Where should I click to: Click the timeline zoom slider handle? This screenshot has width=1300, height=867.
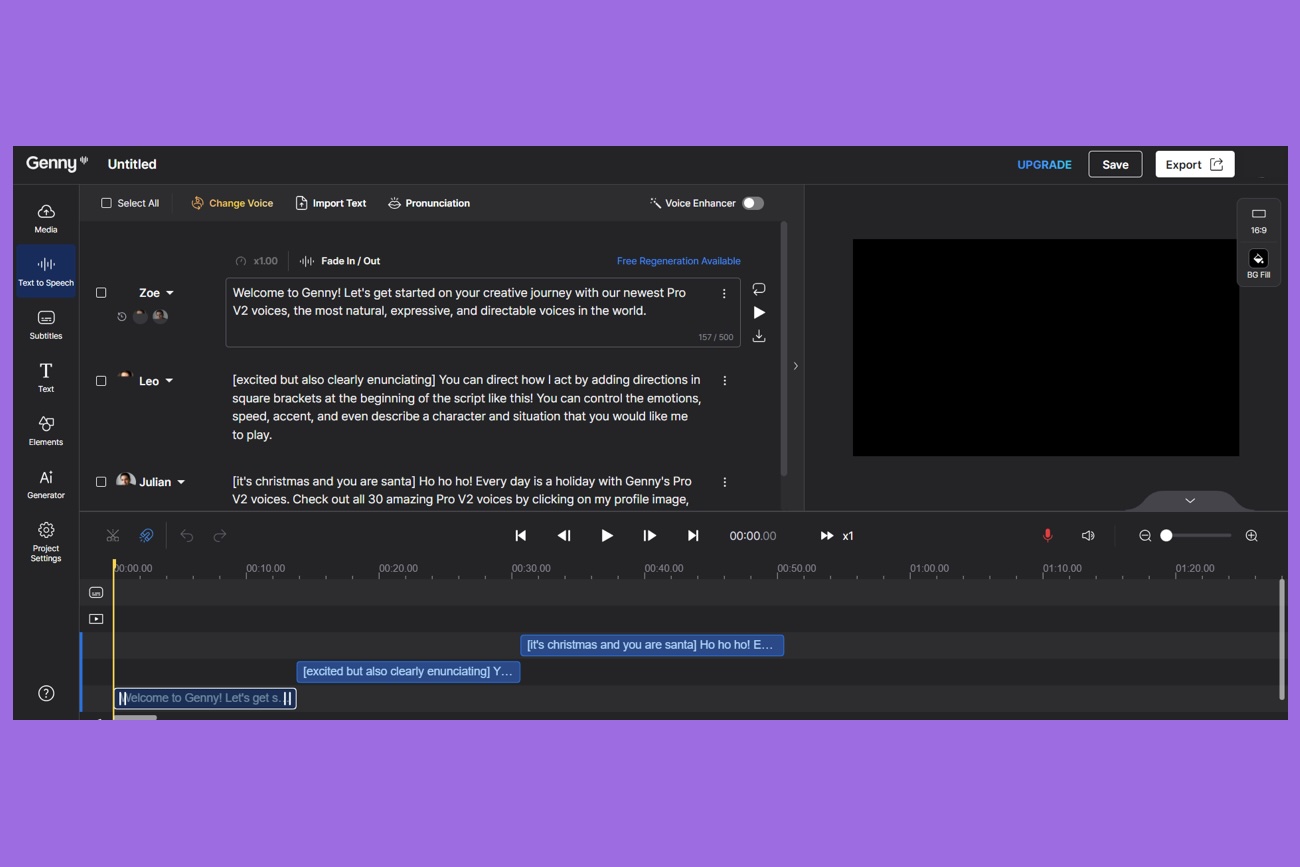1166,536
